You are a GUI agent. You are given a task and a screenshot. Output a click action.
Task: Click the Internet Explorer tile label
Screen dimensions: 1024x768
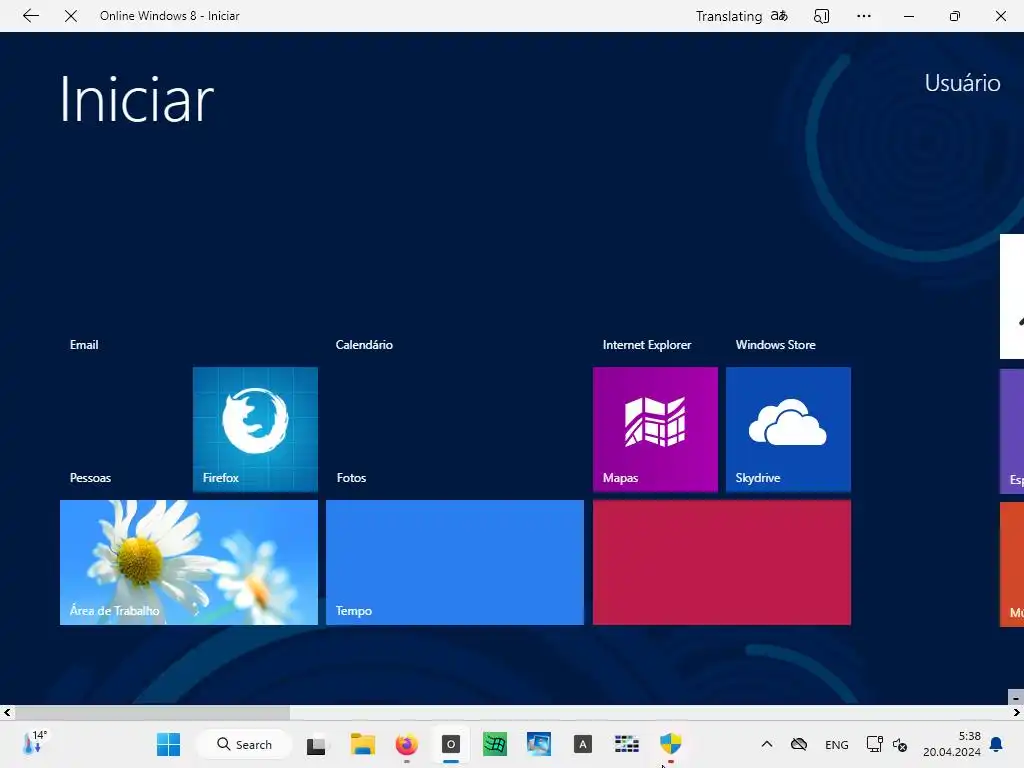[647, 345]
